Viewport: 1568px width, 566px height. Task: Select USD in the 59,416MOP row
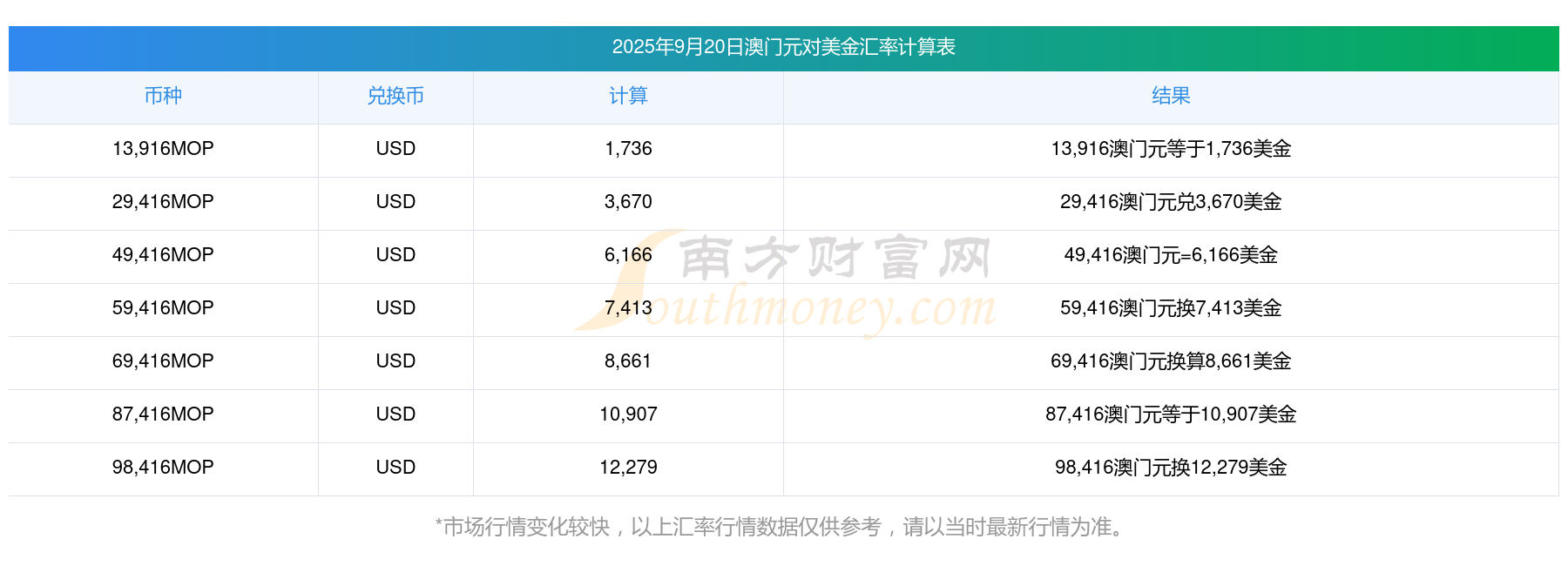click(x=395, y=308)
